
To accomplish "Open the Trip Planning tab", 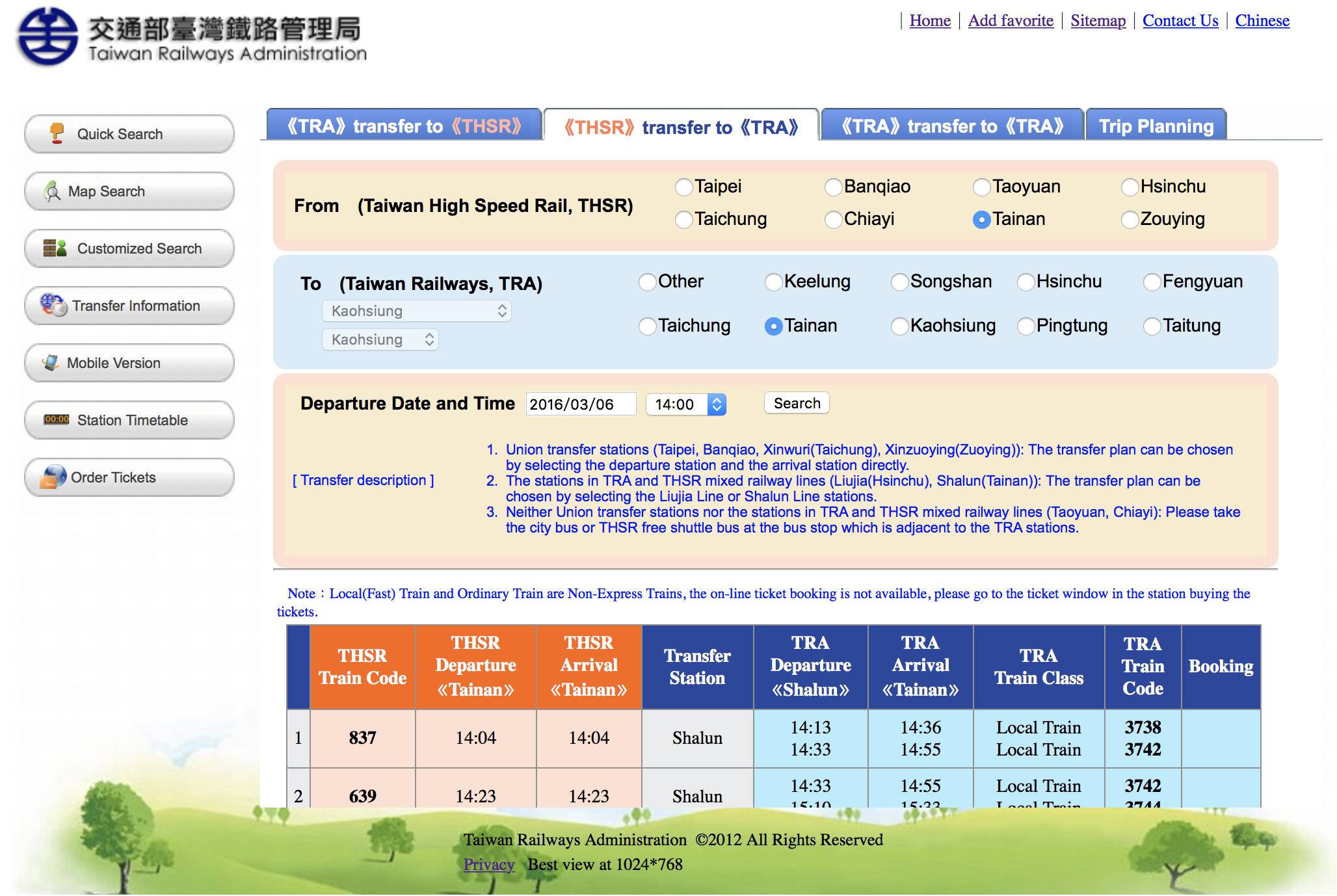I will (1156, 125).
